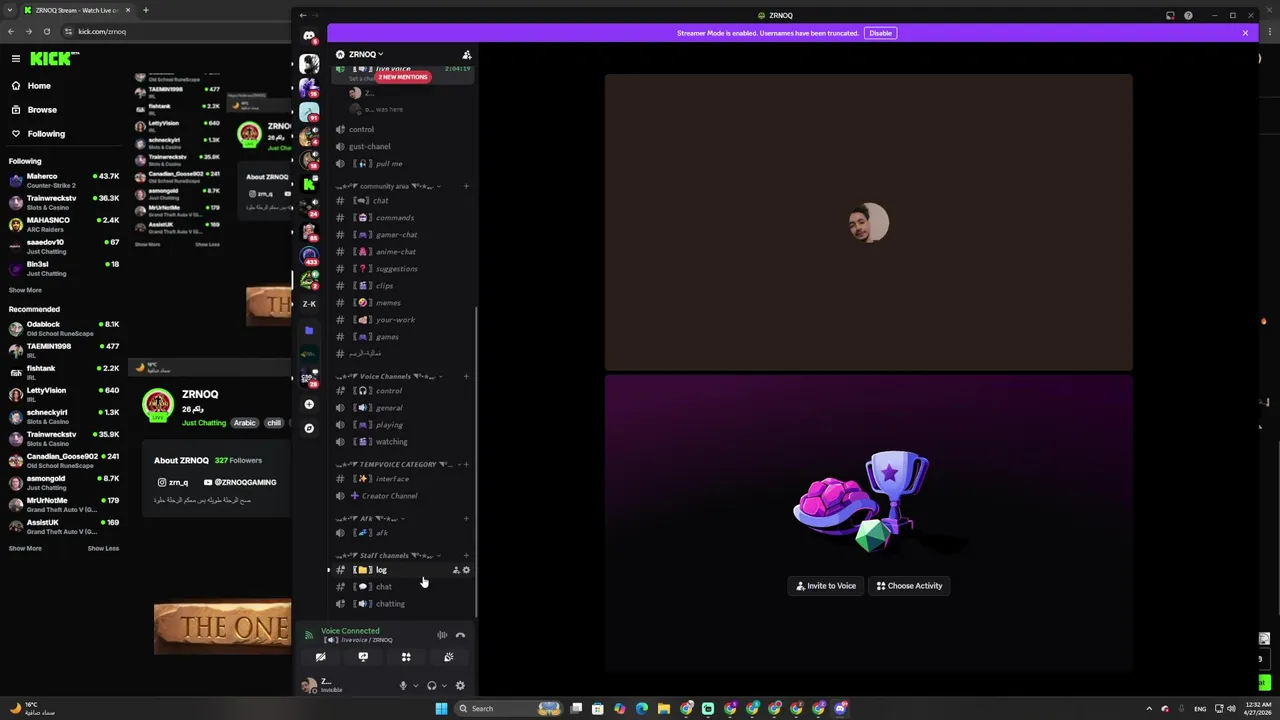This screenshot has height=720, width=1280.
Task: Click Invite to Voice button
Action: [826, 586]
